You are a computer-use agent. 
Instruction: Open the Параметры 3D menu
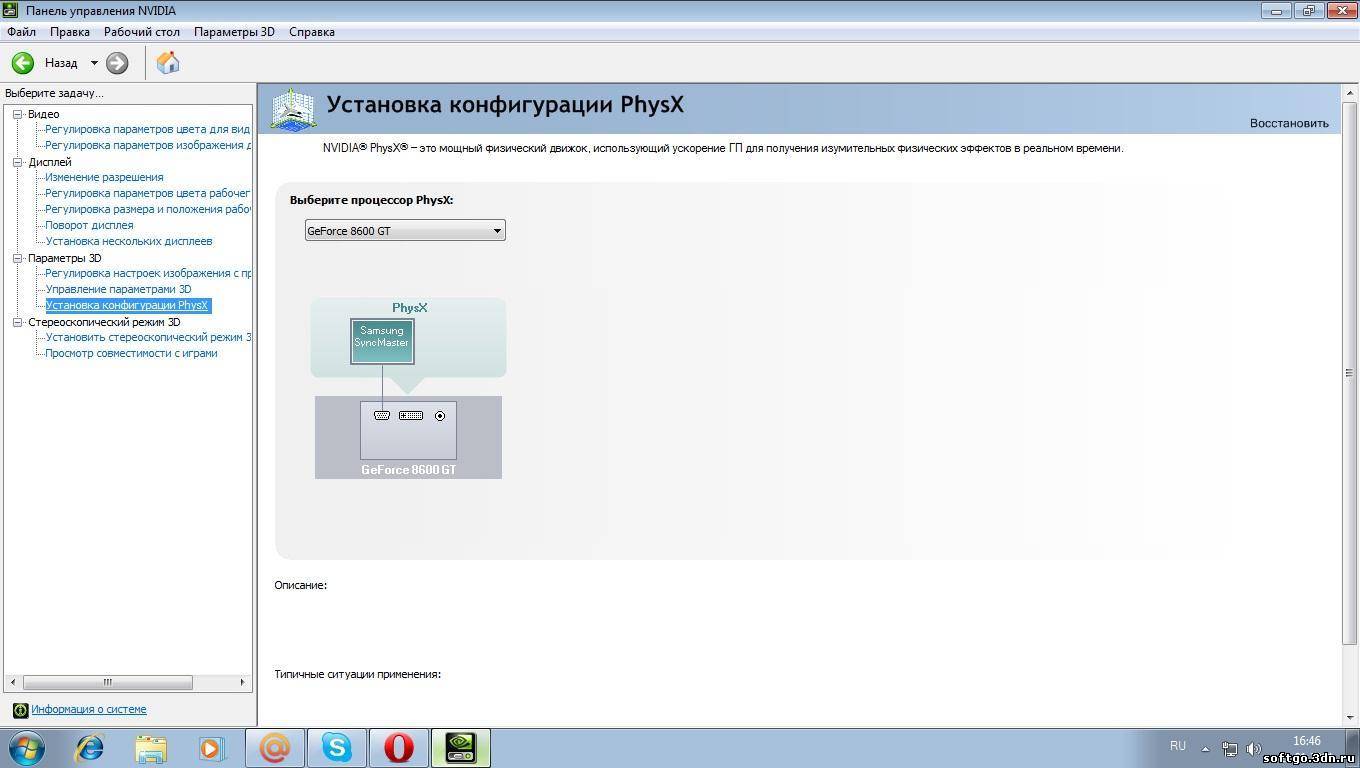234,32
